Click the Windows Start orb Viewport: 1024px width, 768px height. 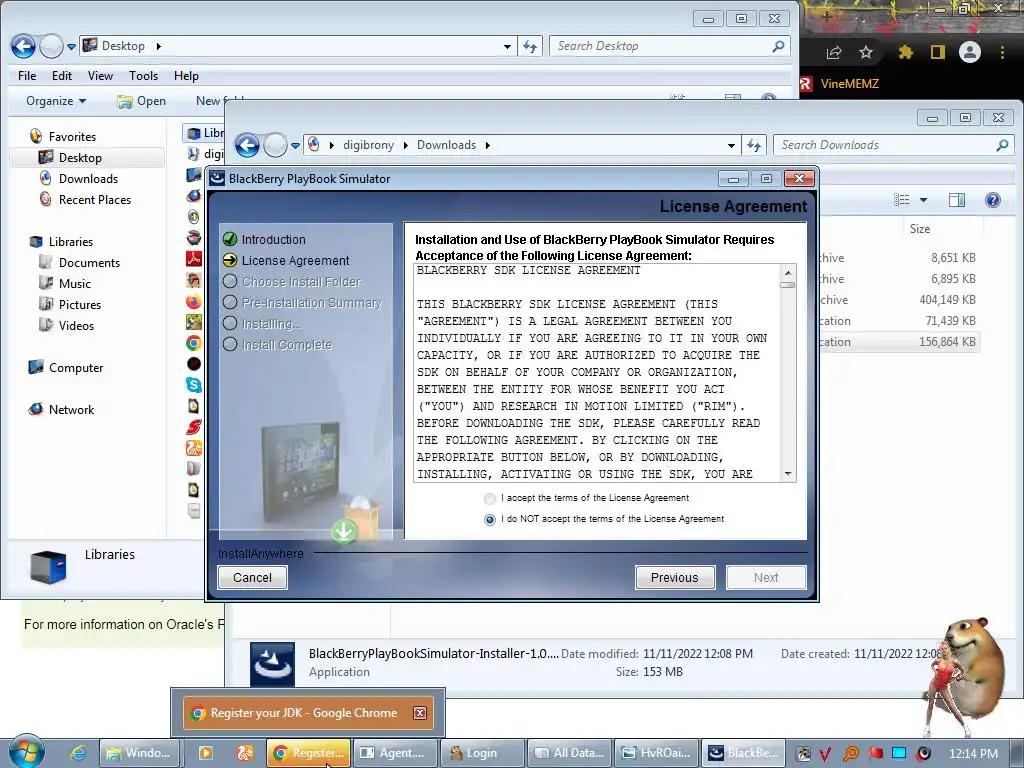27,751
